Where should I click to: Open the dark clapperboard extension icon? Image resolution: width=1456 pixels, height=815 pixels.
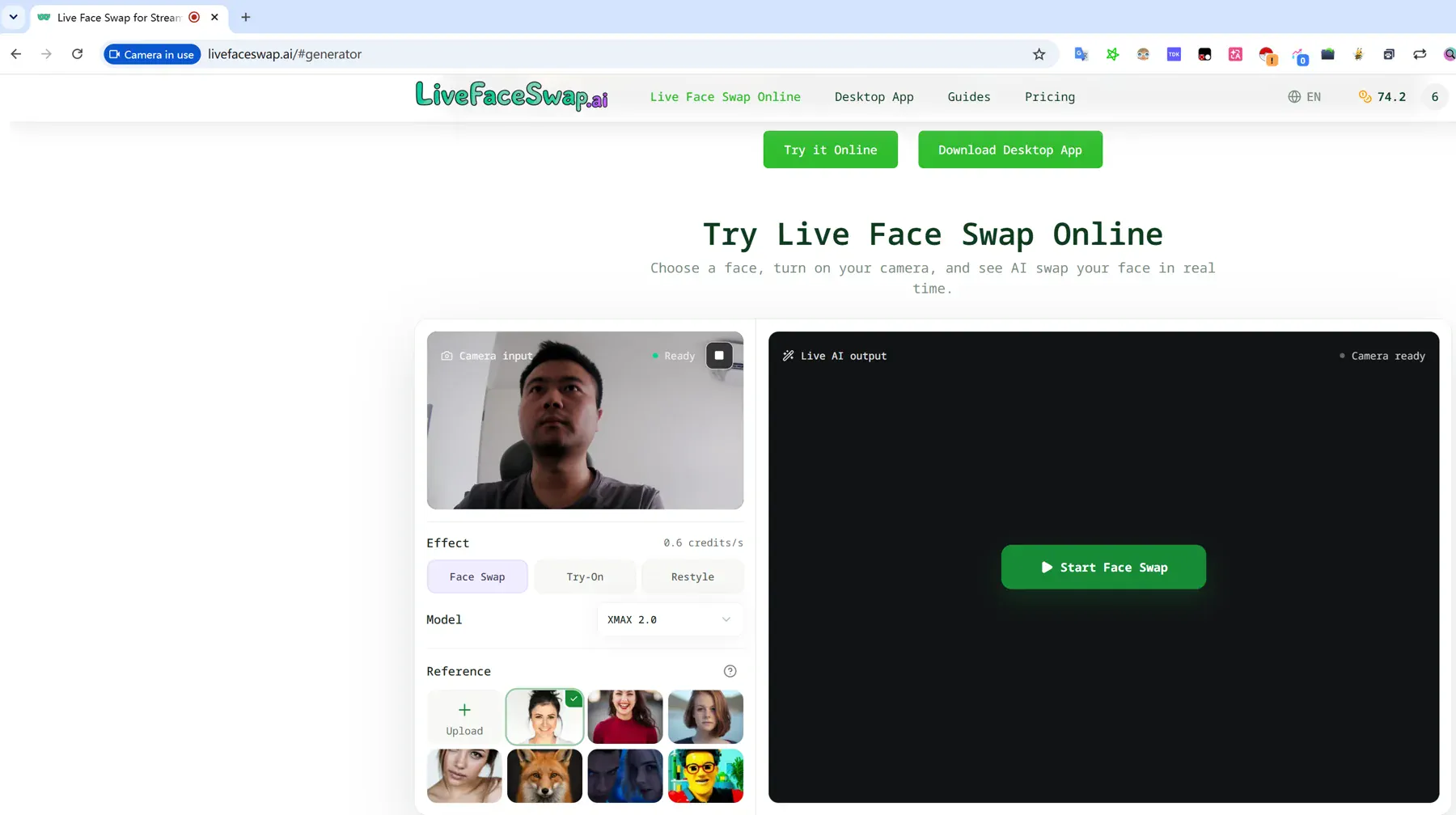[x=1327, y=54]
